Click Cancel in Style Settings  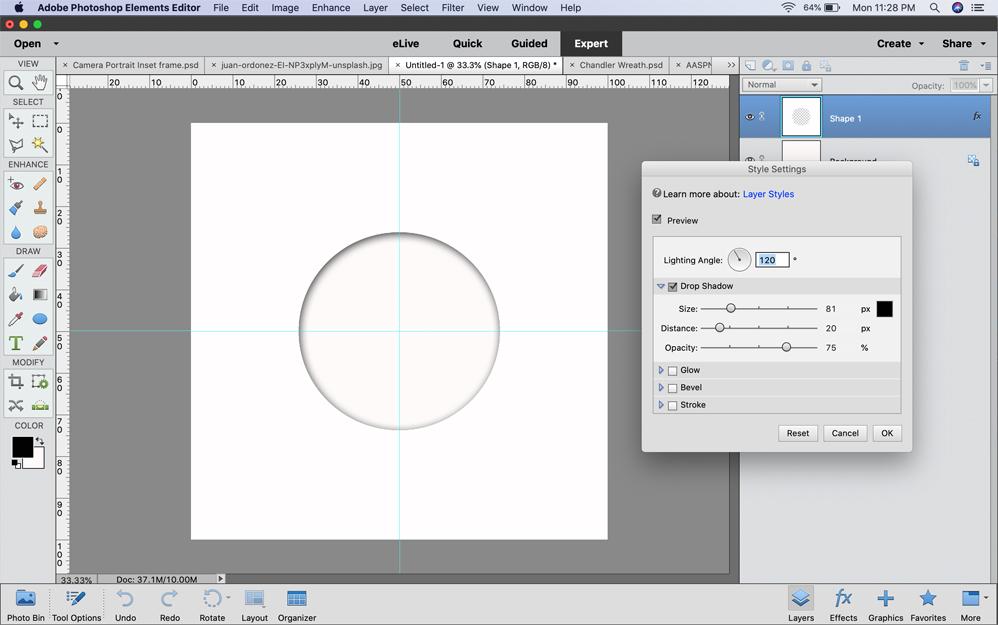[x=845, y=433]
